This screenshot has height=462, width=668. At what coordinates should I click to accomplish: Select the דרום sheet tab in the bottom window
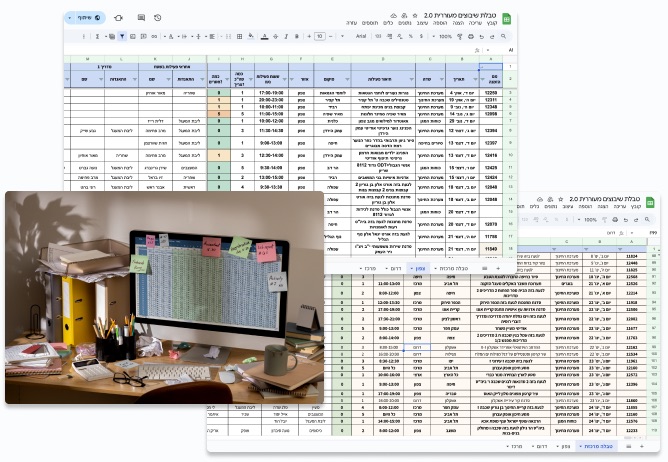coord(539,446)
